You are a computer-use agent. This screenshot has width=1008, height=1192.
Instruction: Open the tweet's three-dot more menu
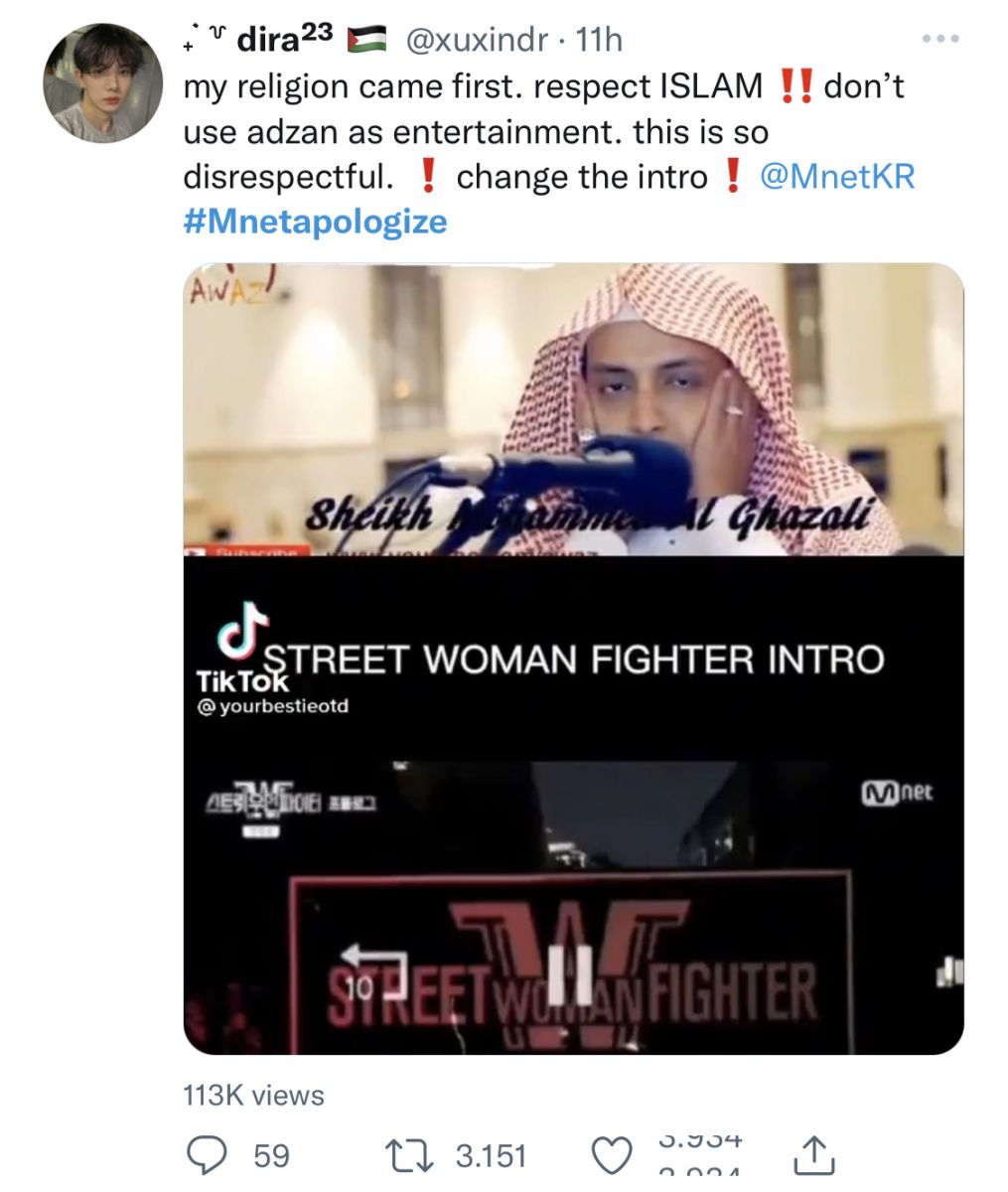tap(939, 39)
